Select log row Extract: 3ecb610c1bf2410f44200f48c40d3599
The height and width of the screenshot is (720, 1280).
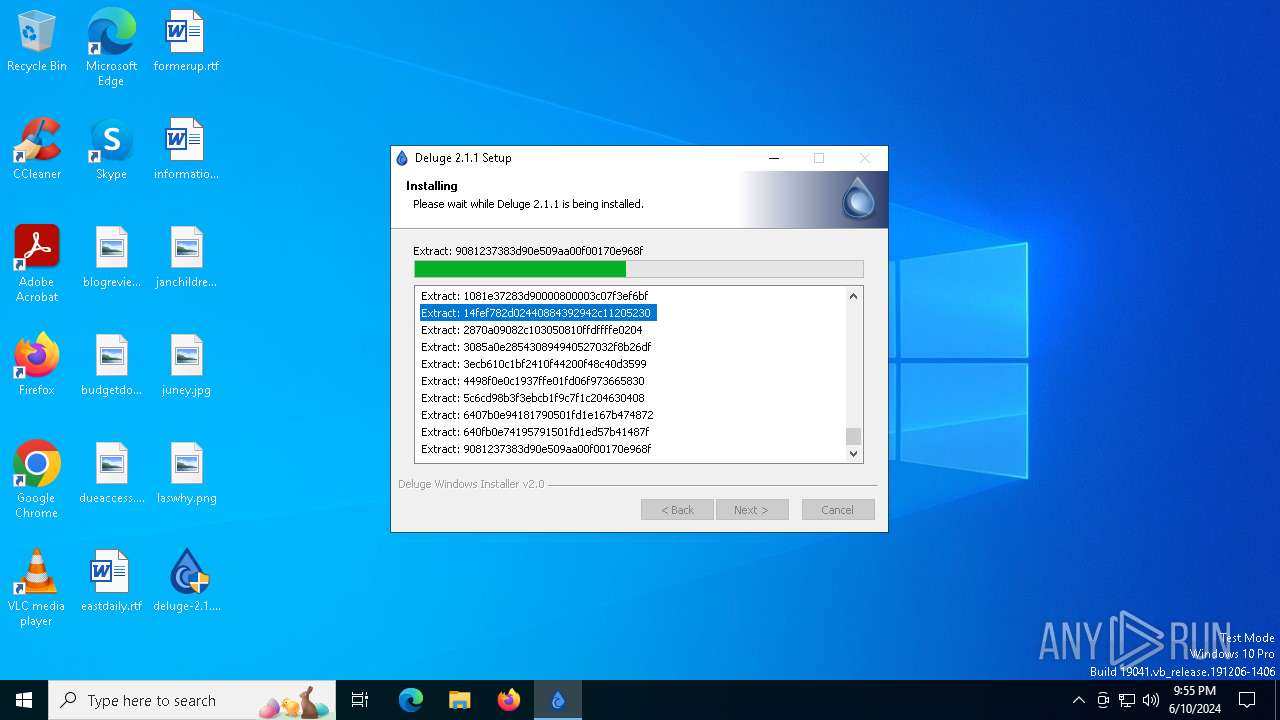tap(533, 364)
